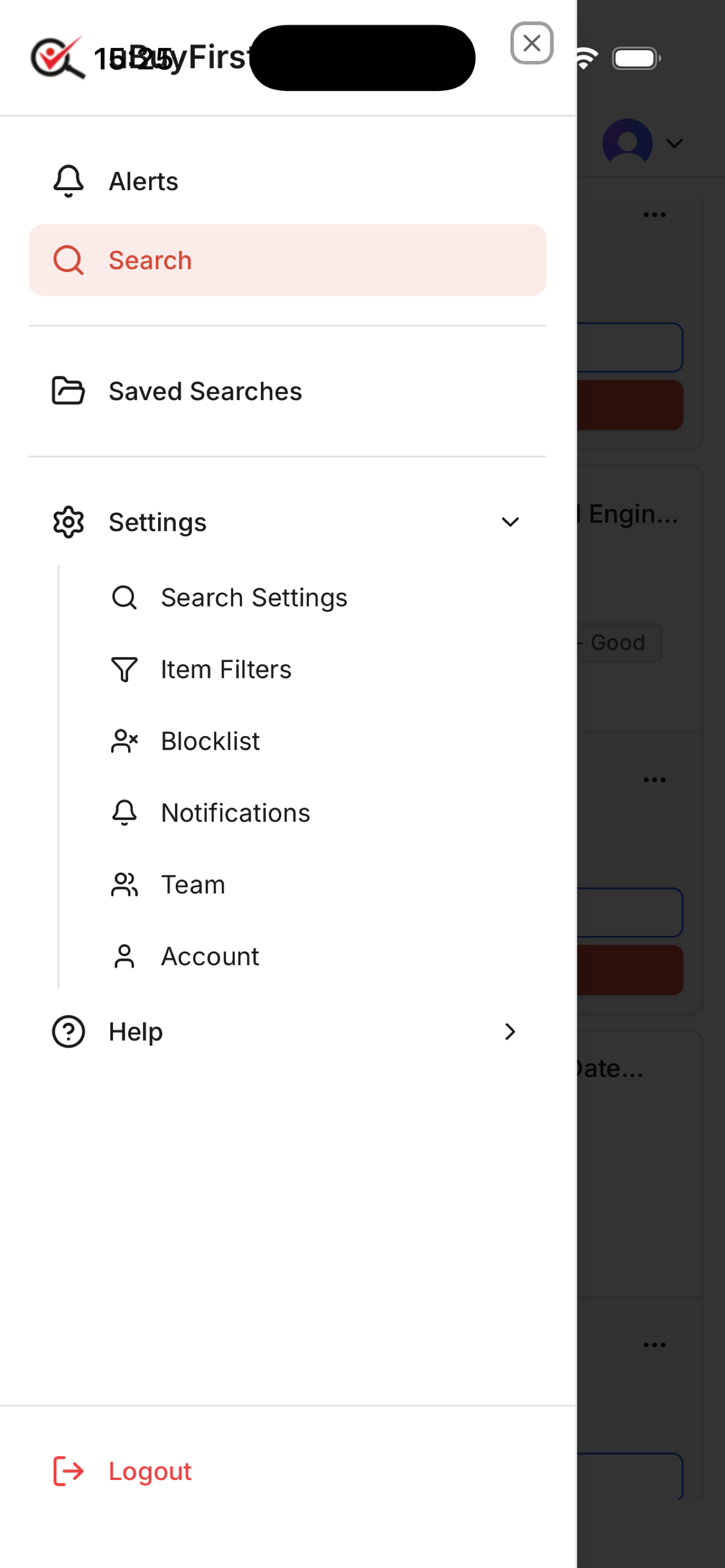
Task: Click the app logo with red checkmark
Action: click(57, 57)
